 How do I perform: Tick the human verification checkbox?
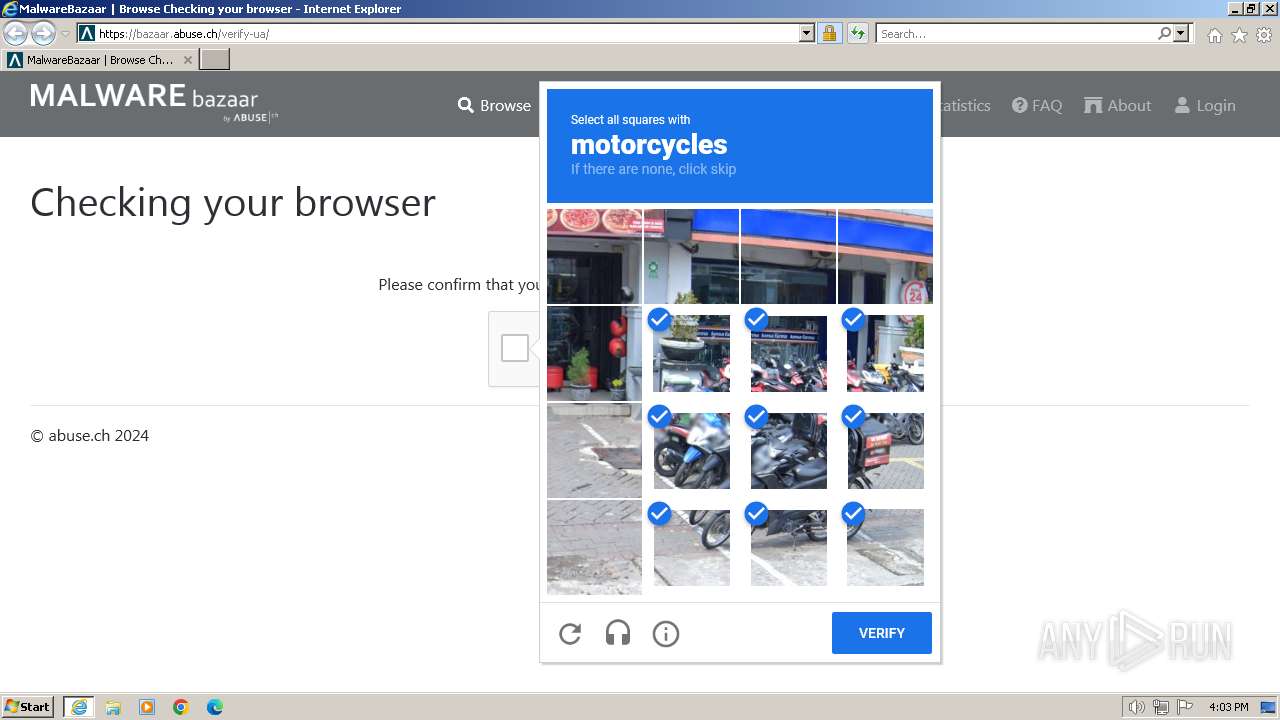click(515, 348)
